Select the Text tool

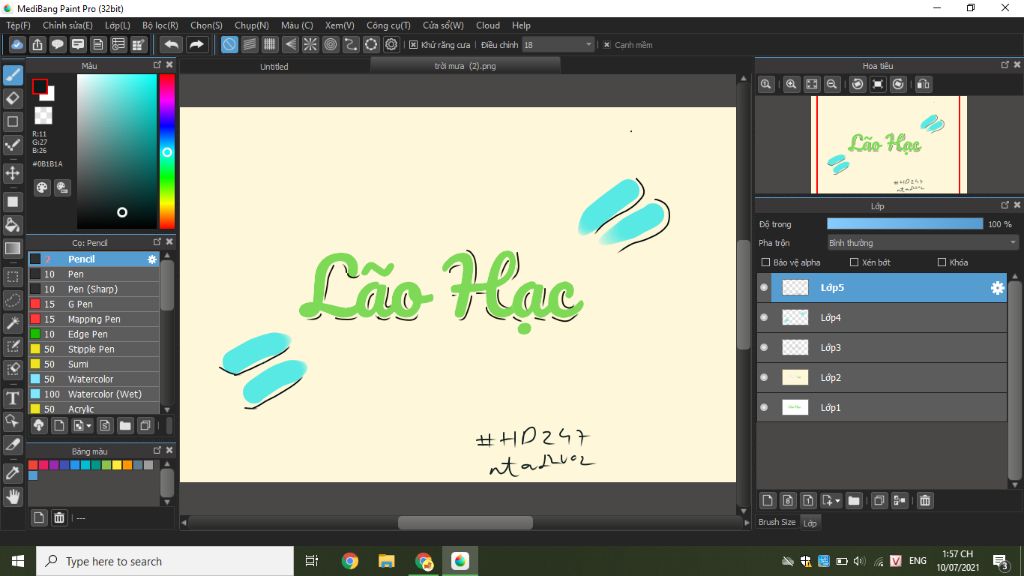coord(13,398)
